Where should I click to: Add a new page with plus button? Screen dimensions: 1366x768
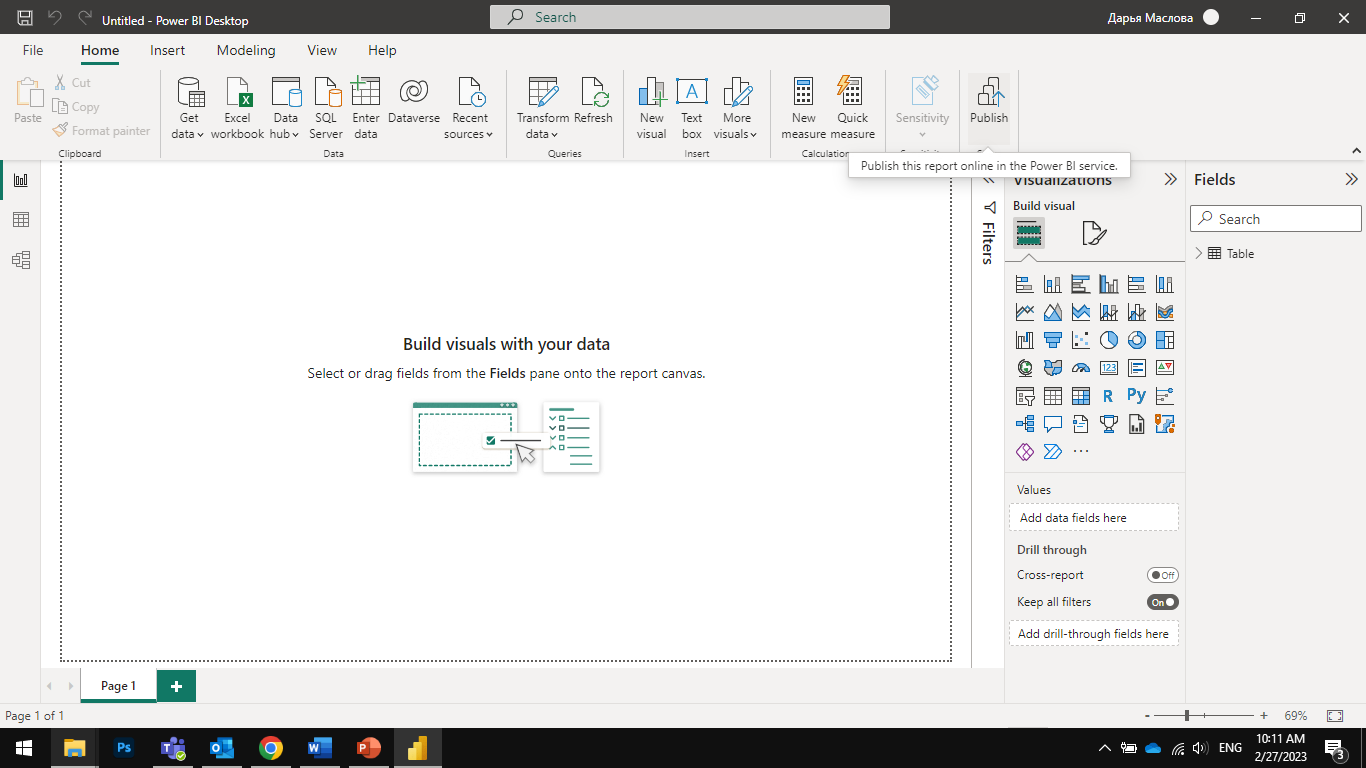tap(177, 686)
